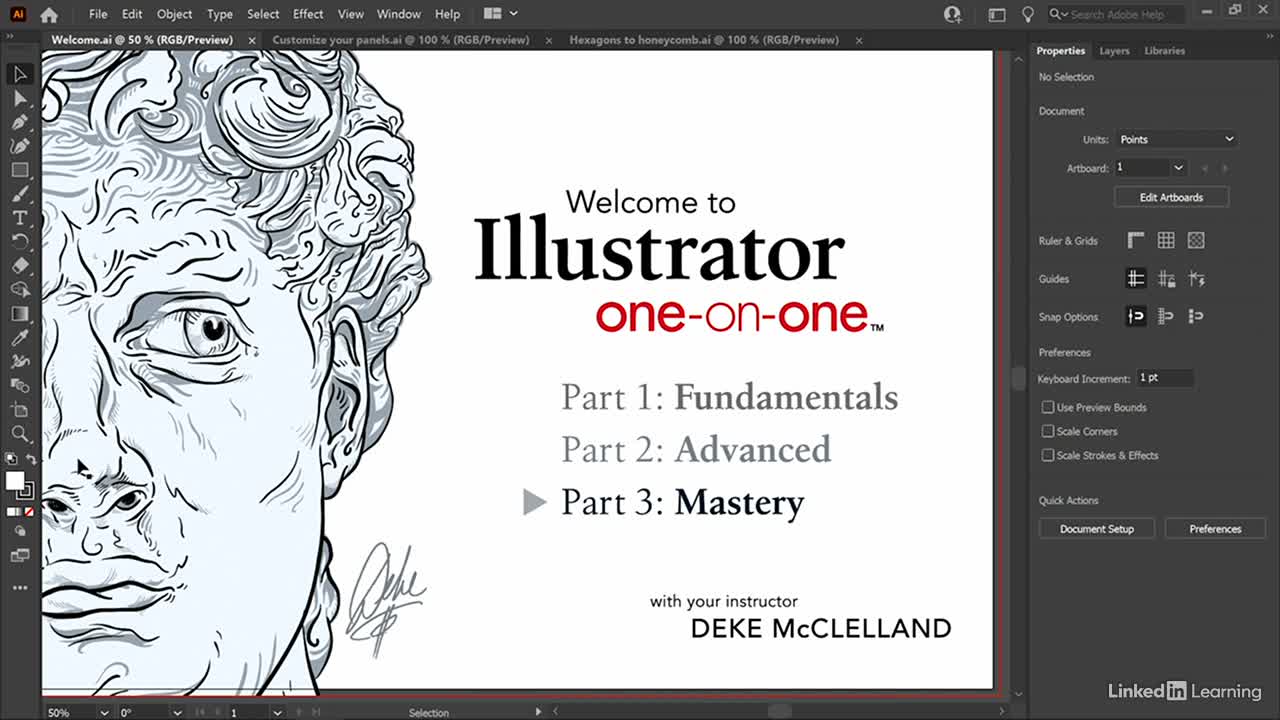Open the artboard navigation dropdown in status bar
1280x720 pixels.
(x=277, y=712)
